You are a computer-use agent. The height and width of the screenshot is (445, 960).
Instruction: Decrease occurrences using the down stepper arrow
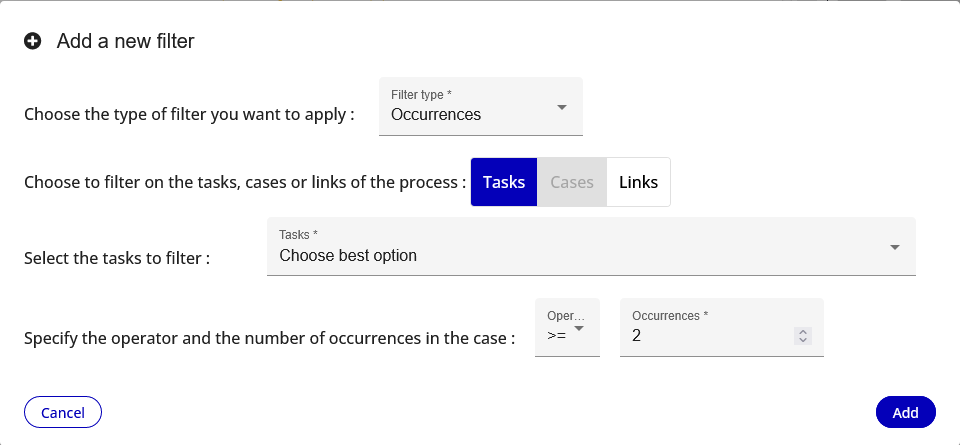point(803,340)
